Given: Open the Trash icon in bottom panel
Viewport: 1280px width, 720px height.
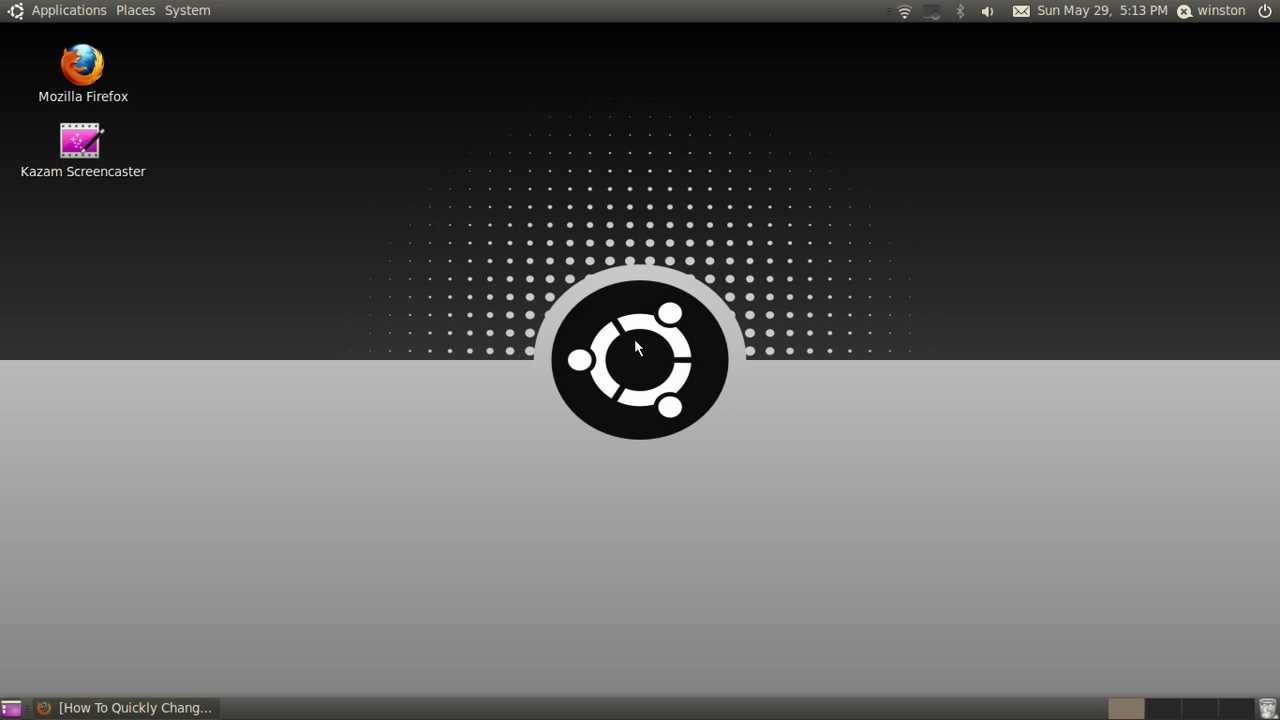Looking at the screenshot, I should tap(1267, 708).
